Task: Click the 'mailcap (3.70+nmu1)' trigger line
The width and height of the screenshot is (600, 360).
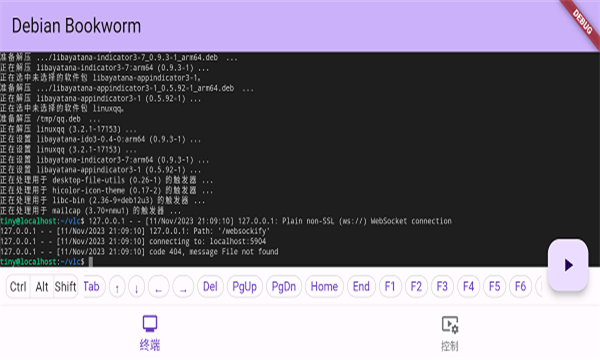Action: pos(90,211)
